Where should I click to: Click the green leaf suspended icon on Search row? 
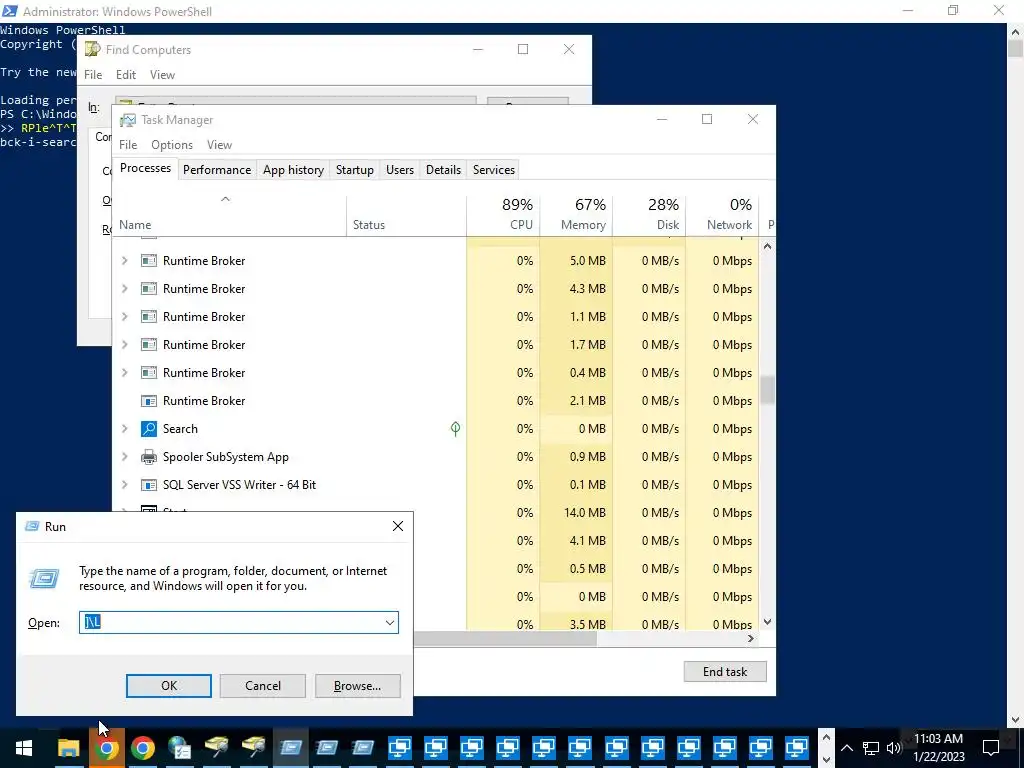pos(455,429)
